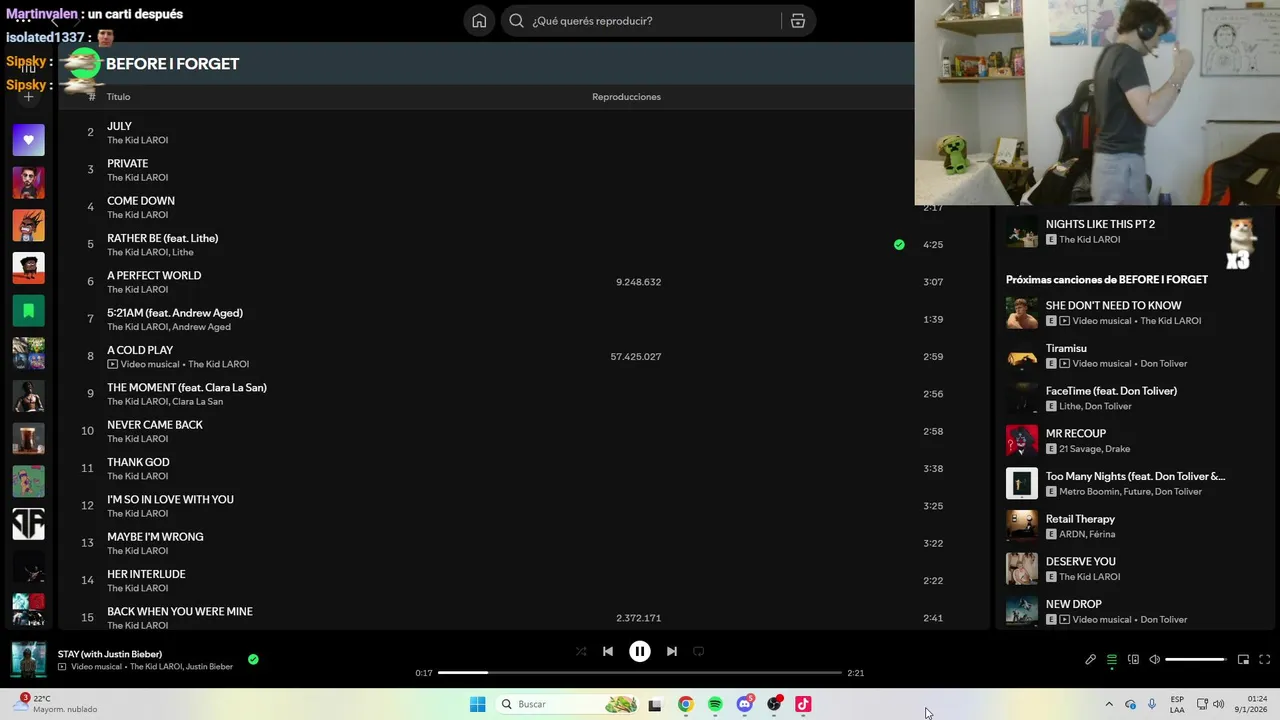The width and height of the screenshot is (1280, 720).
Task: Toggle the green saved checkmark on RATHER BE row
Action: [x=899, y=244]
